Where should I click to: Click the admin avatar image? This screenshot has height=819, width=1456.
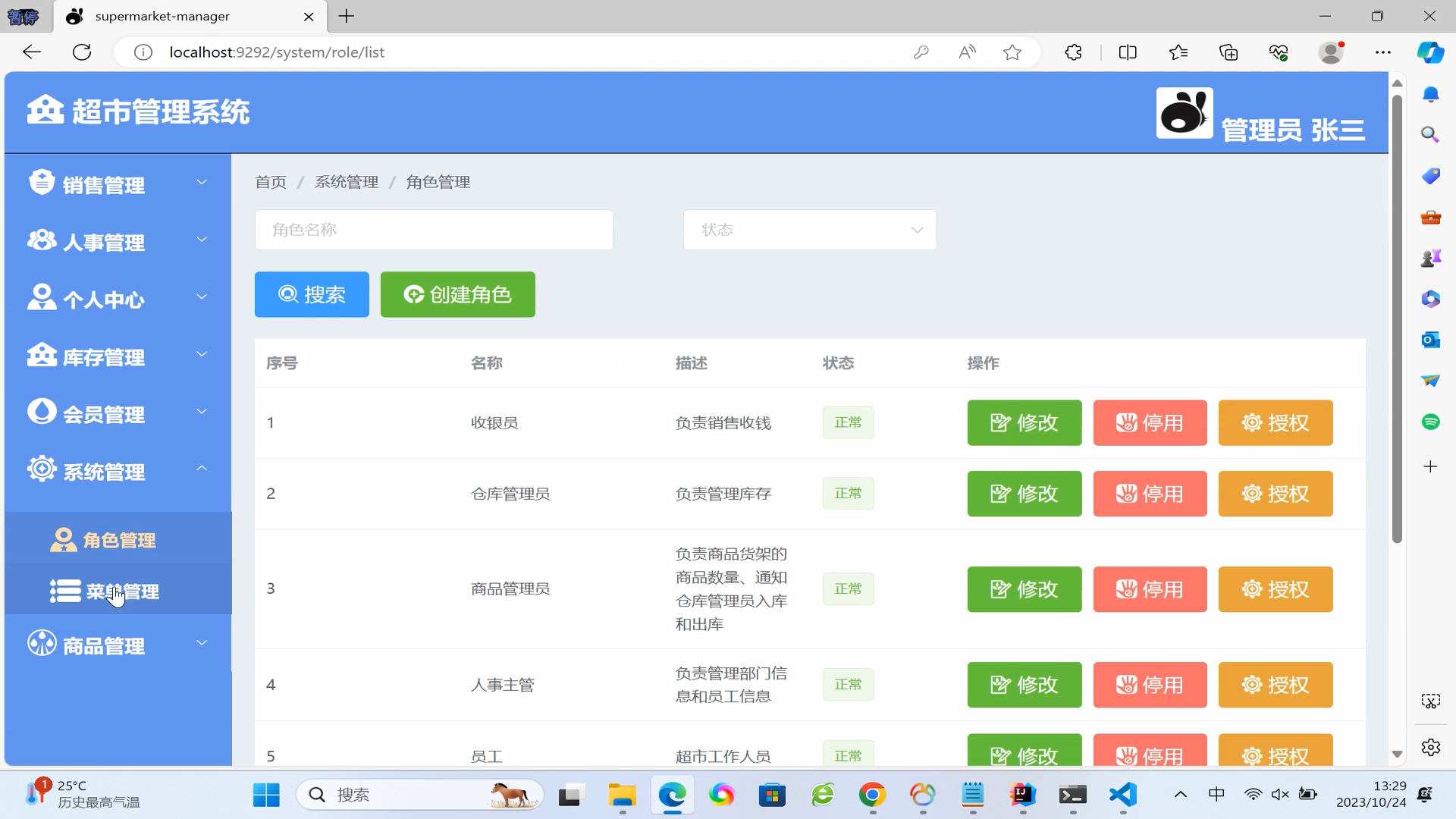(x=1184, y=113)
